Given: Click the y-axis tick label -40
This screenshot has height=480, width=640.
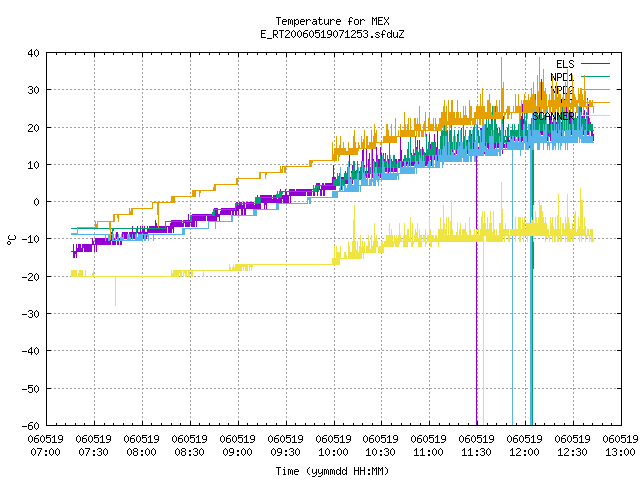Looking at the screenshot, I should click(31, 351).
